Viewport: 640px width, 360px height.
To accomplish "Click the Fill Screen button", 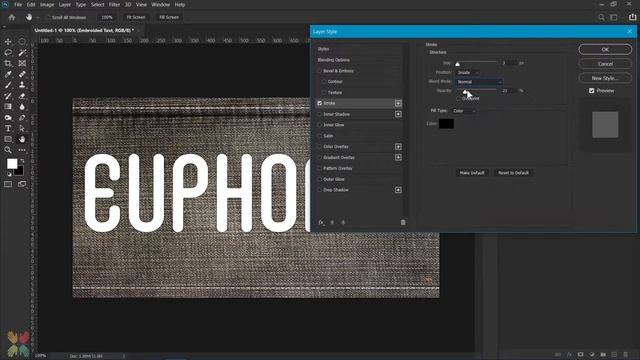I will tap(169, 17).
